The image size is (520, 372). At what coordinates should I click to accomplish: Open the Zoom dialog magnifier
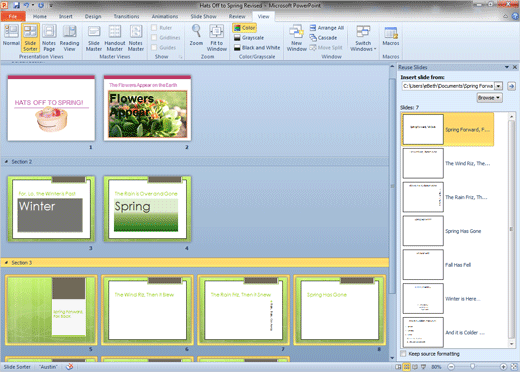[196, 35]
